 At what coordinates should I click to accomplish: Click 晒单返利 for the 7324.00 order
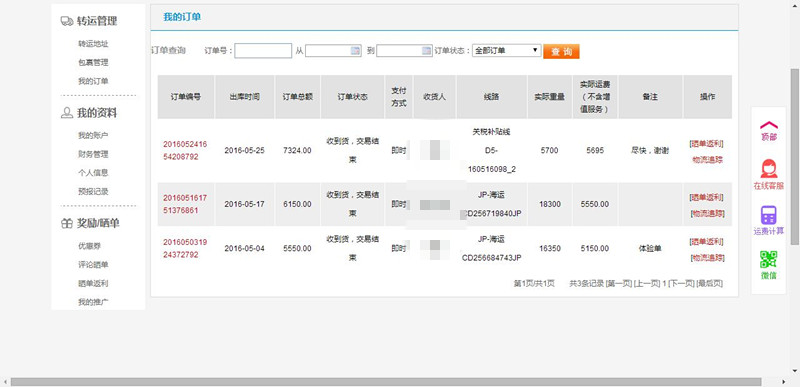[707, 143]
